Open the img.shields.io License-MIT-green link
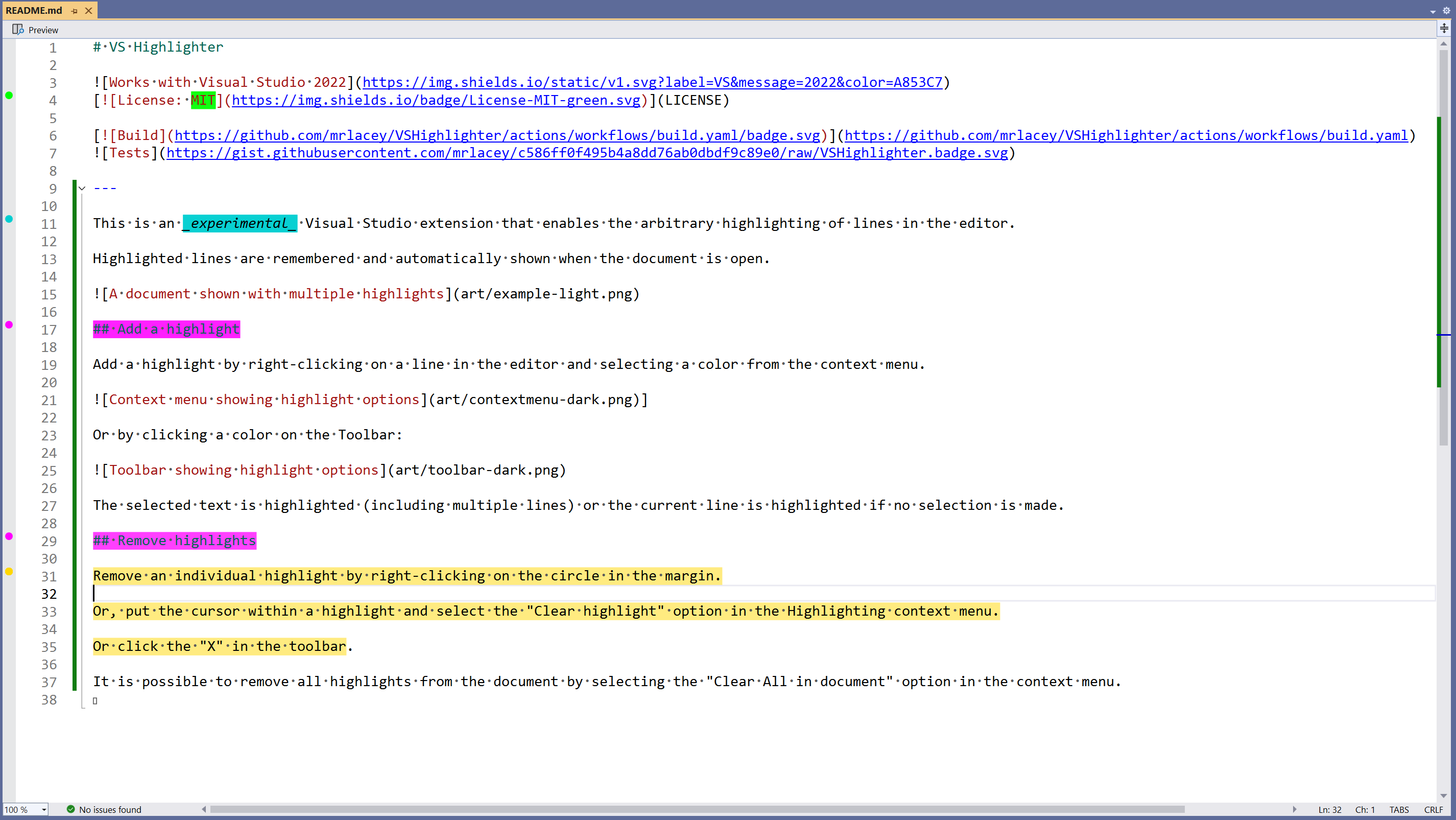Image resolution: width=1456 pixels, height=820 pixels. 435,100
